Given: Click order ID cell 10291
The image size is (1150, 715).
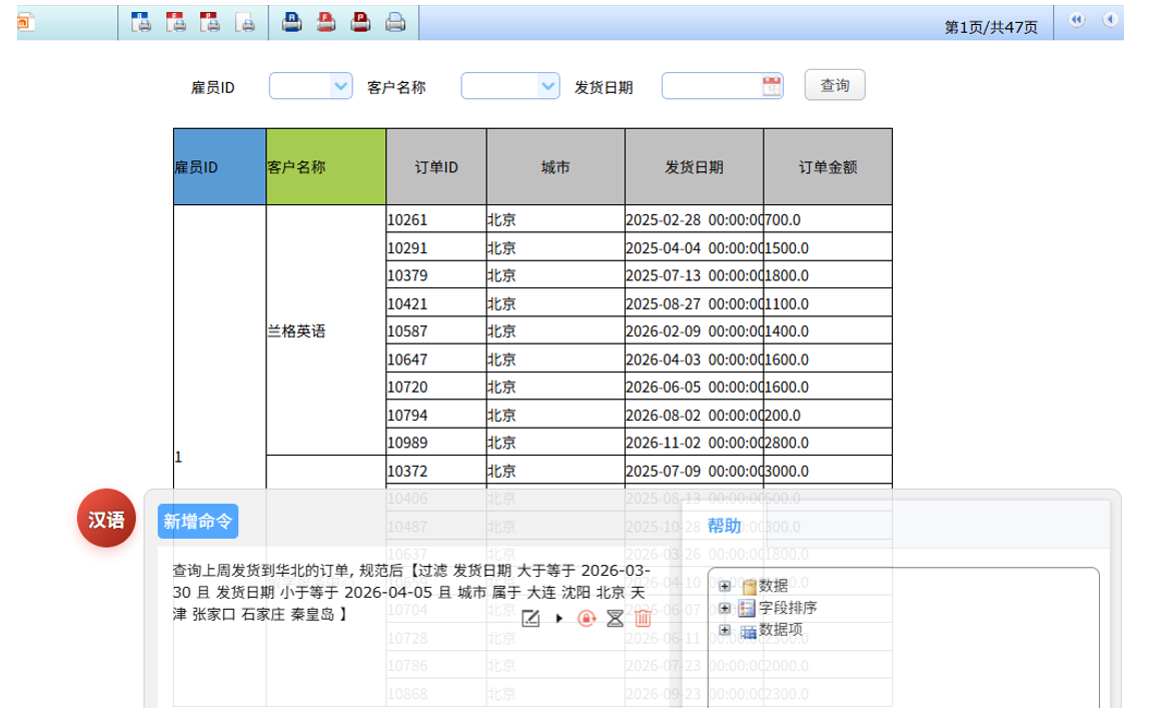Looking at the screenshot, I should coord(436,248).
